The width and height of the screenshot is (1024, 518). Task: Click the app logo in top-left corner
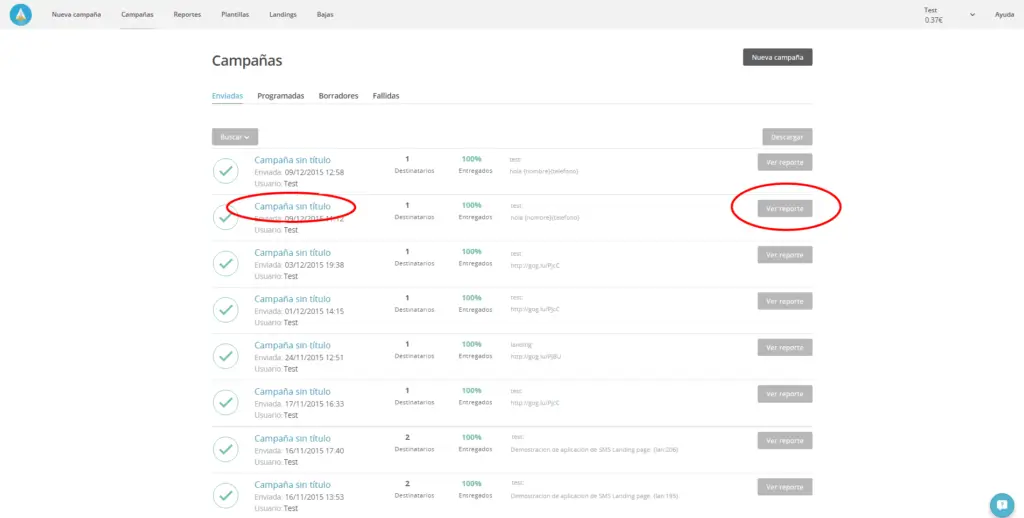(x=20, y=15)
